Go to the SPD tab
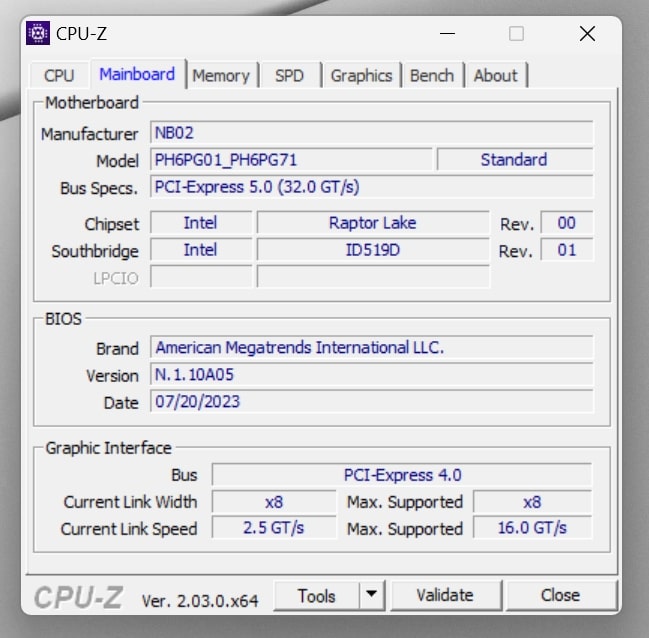Image resolution: width=649 pixels, height=638 pixels. 289,75
